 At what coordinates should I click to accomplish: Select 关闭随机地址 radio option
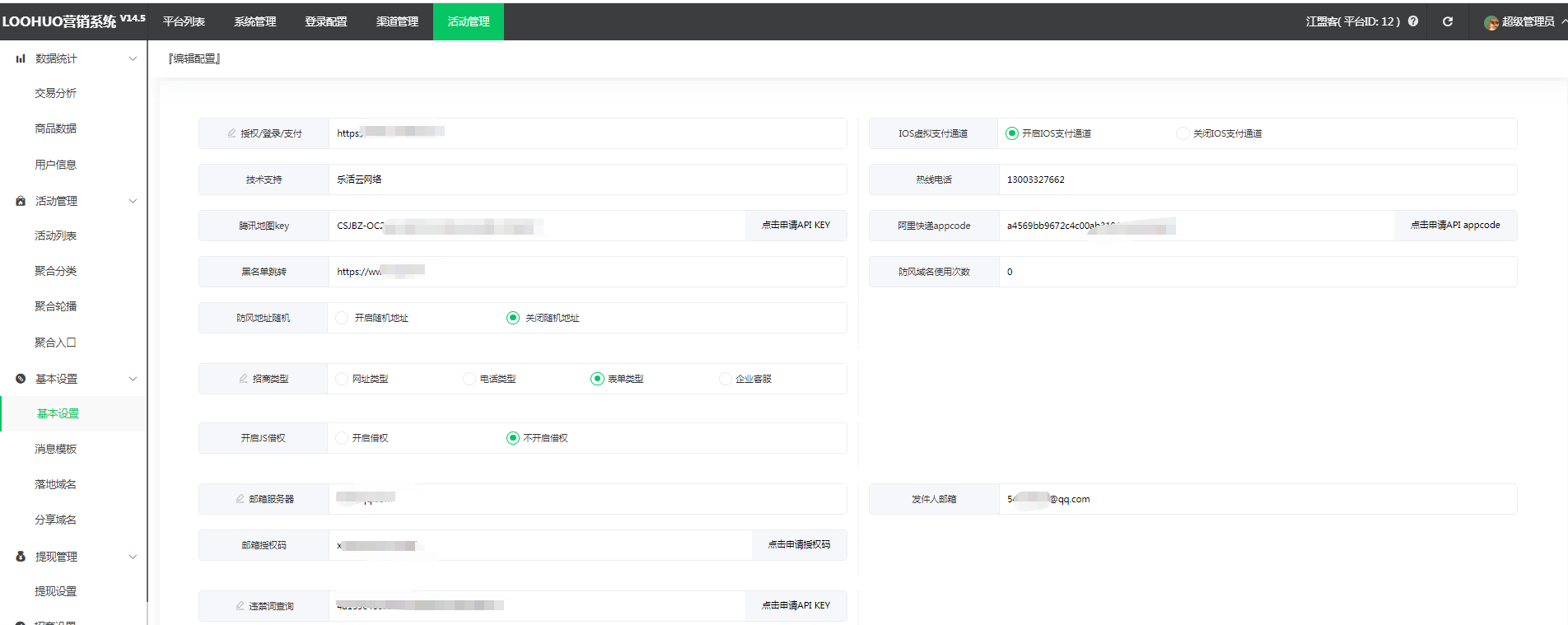tap(513, 318)
